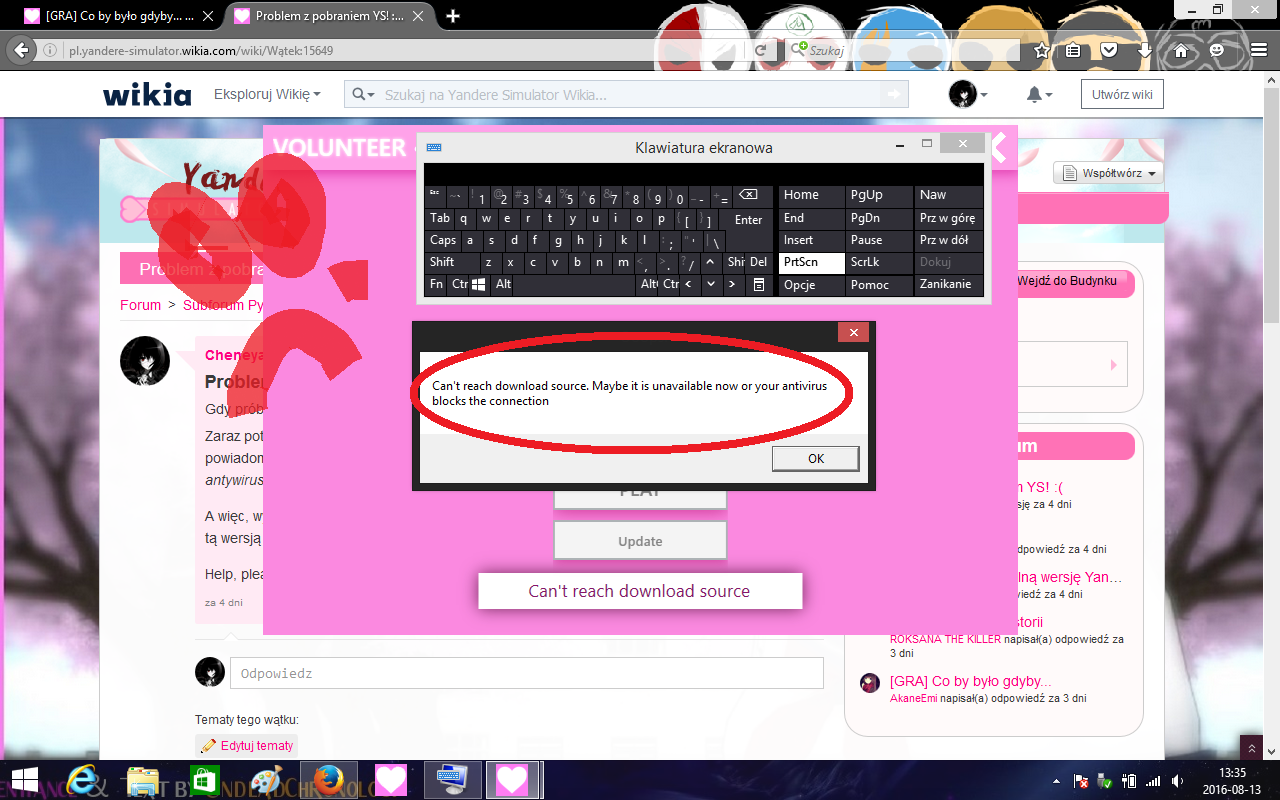Open Firefox downloads arrow icon
The height and width of the screenshot is (800, 1280).
tap(1145, 50)
